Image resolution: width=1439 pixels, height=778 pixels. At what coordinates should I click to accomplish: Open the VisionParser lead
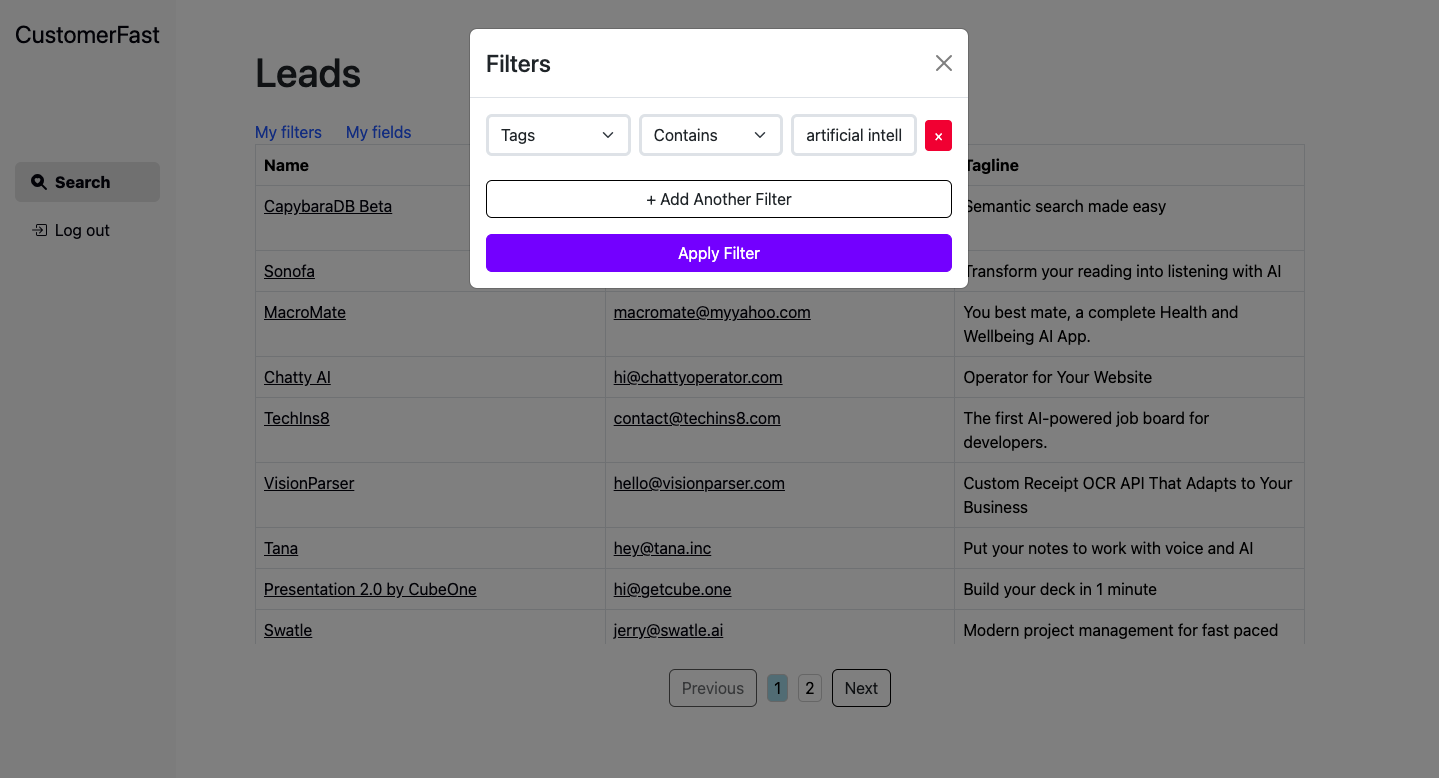(309, 483)
